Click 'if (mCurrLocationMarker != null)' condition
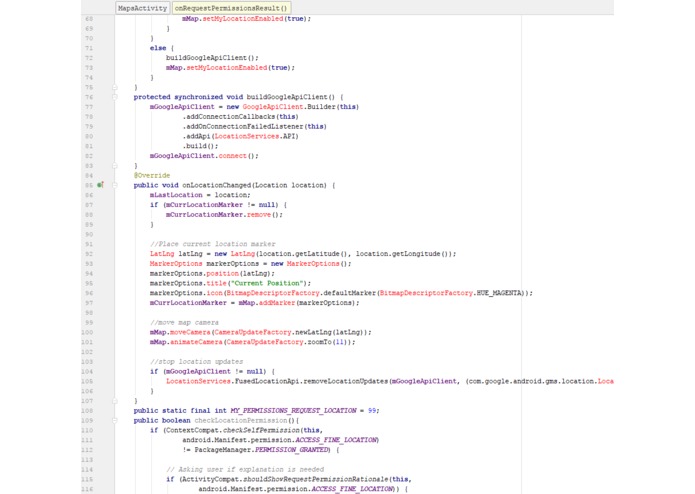The width and height of the screenshot is (695, 494). pyautogui.click(x=214, y=205)
